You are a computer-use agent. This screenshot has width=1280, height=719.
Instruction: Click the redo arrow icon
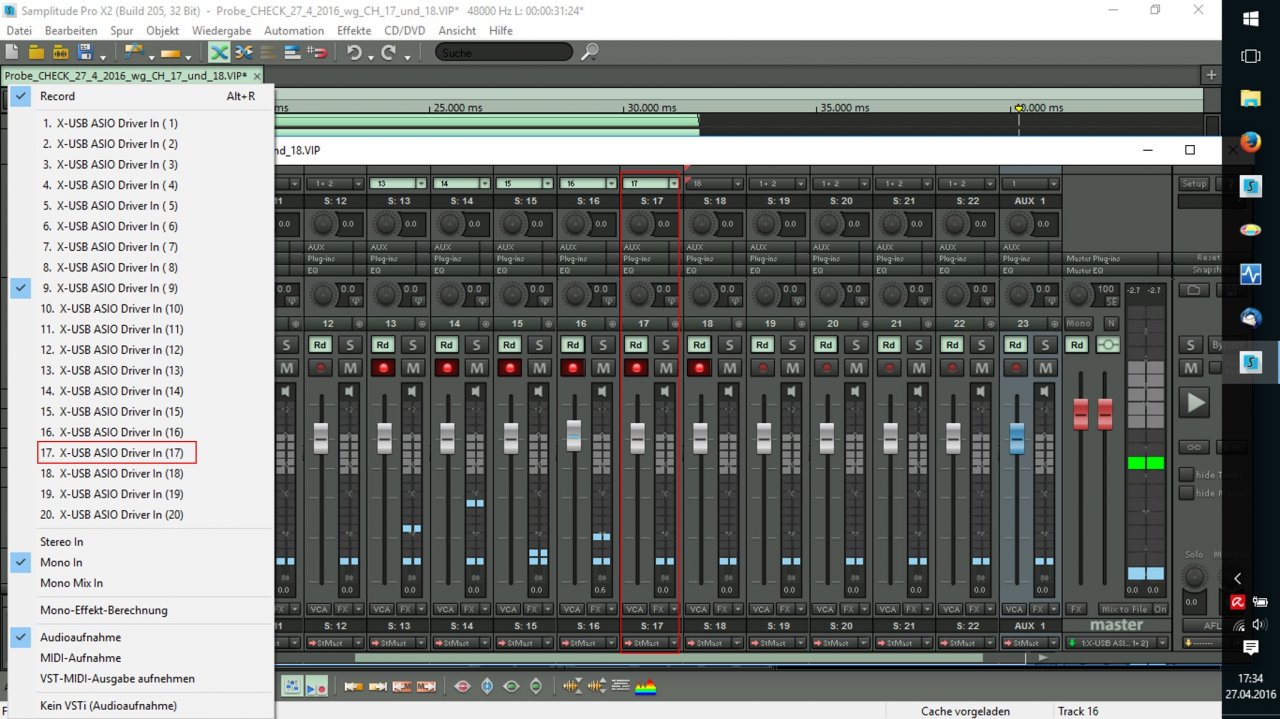click(387, 52)
